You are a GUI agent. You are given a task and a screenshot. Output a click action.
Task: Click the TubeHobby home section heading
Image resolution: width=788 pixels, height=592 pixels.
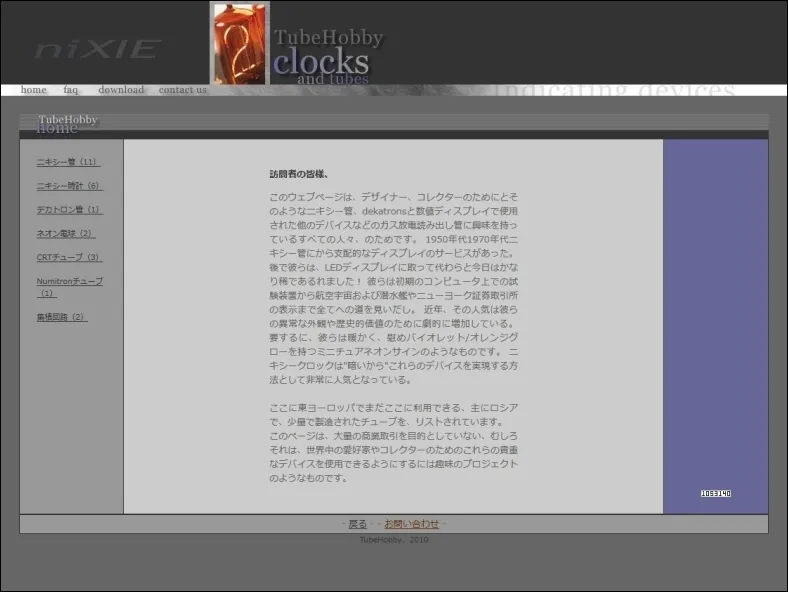[67, 124]
